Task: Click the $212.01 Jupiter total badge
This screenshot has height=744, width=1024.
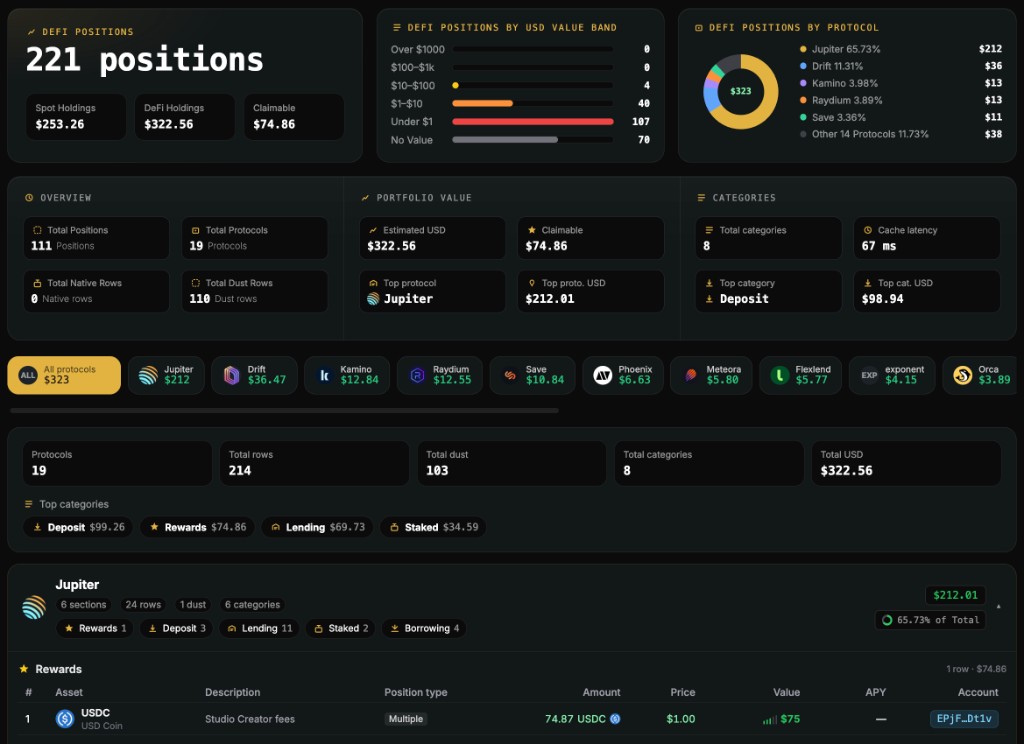Action: [955, 595]
